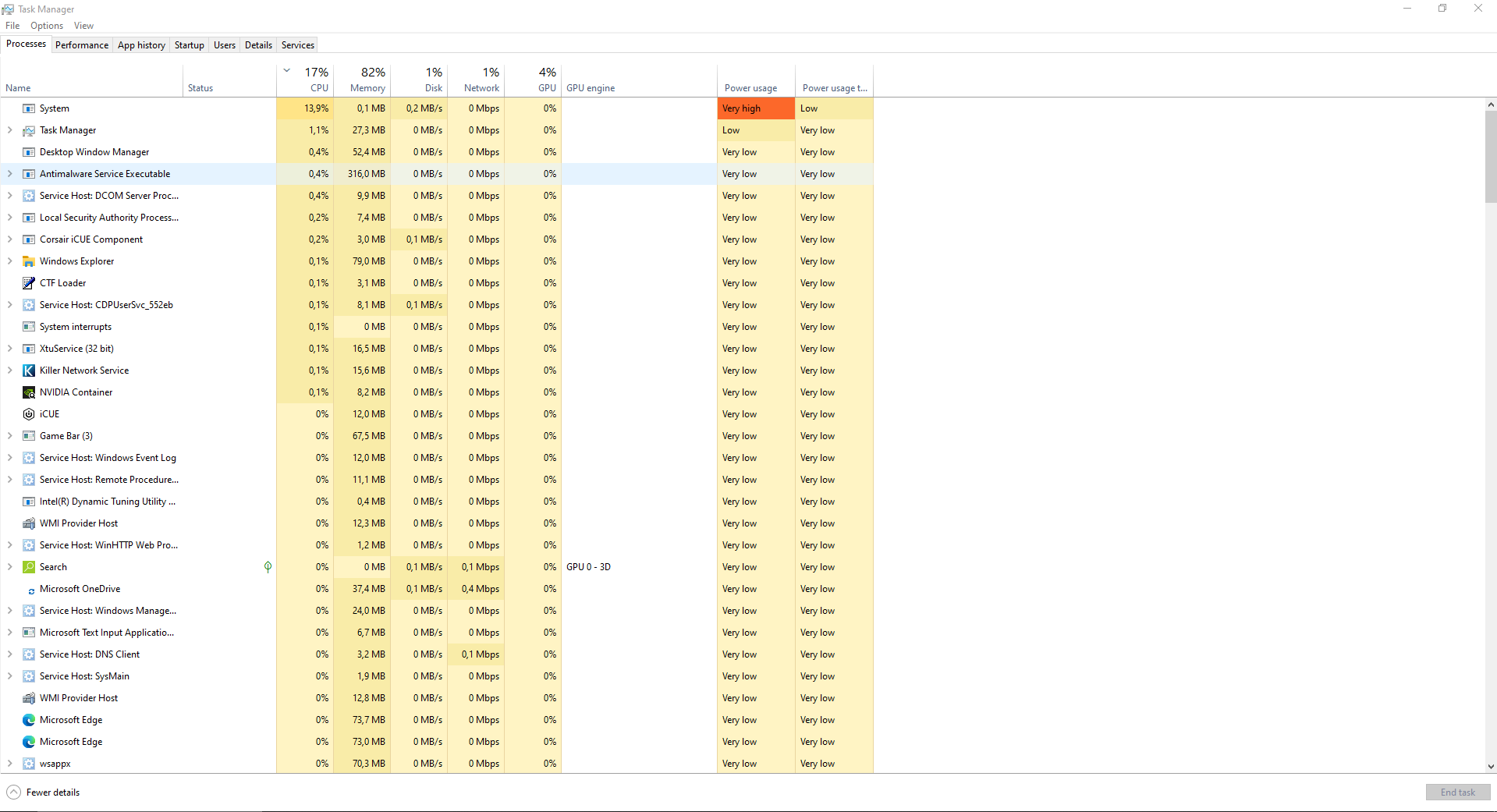Expand the Killer Network Service row
Viewport: 1497px width, 812px height.
click(x=9, y=371)
